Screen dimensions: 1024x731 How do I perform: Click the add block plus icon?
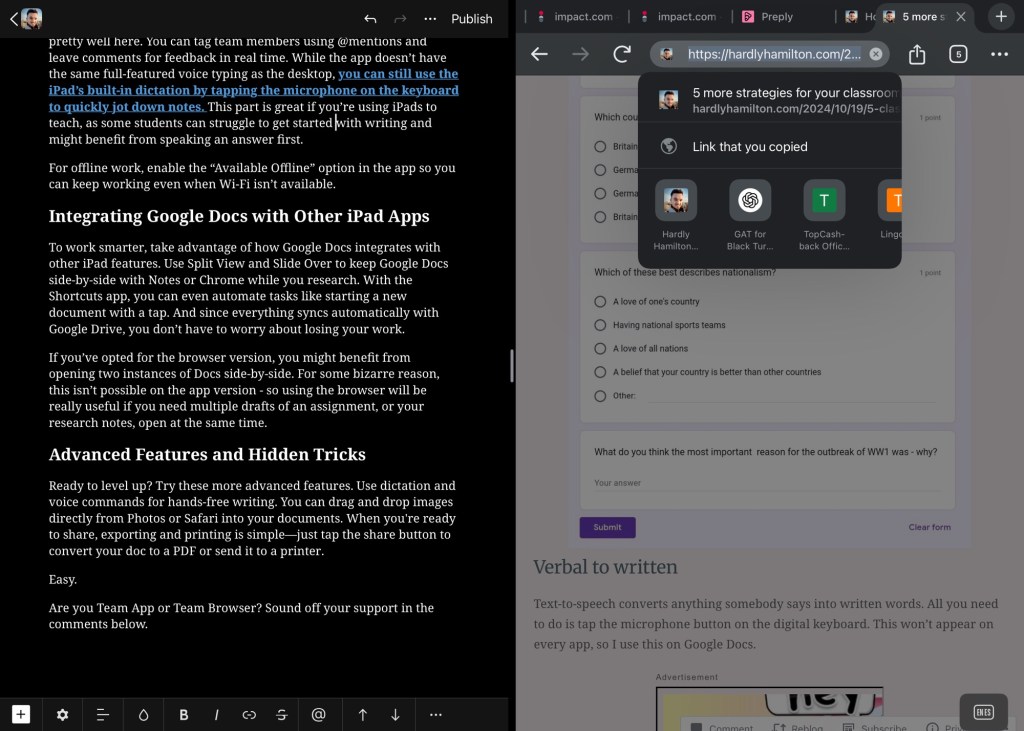pyautogui.click(x=21, y=714)
